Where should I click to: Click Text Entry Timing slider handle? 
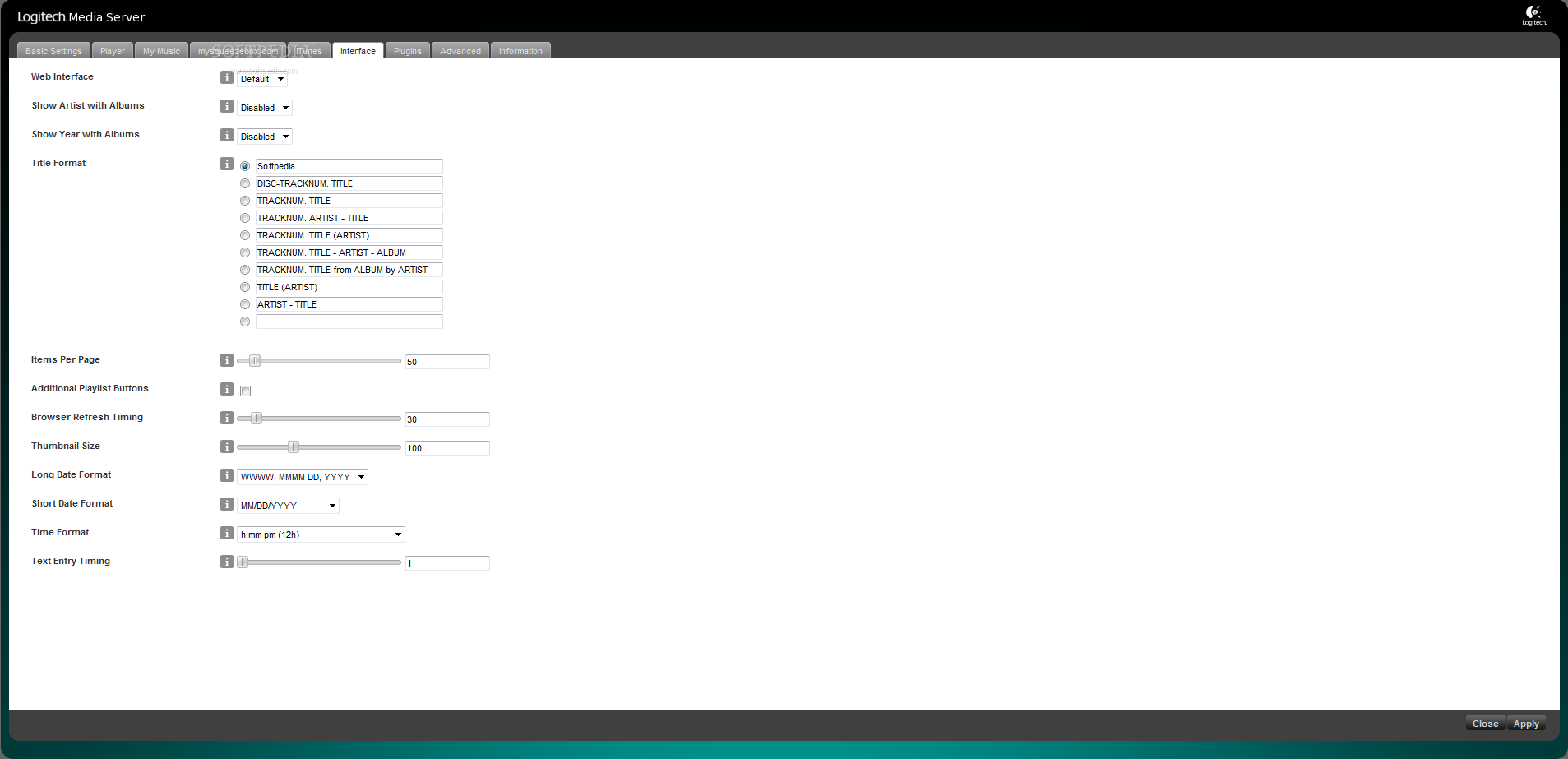pyautogui.click(x=243, y=562)
